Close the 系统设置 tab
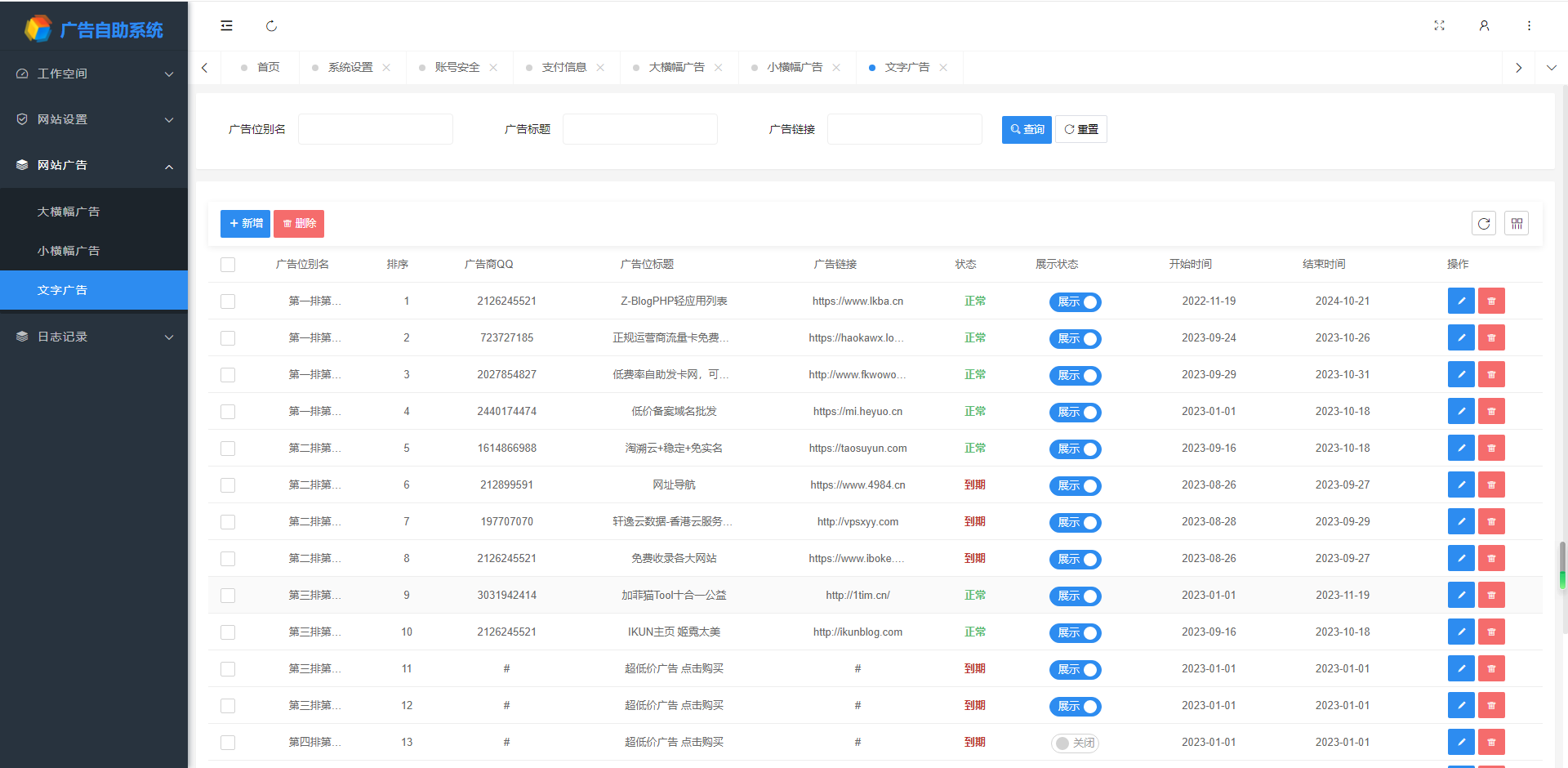 [x=386, y=68]
